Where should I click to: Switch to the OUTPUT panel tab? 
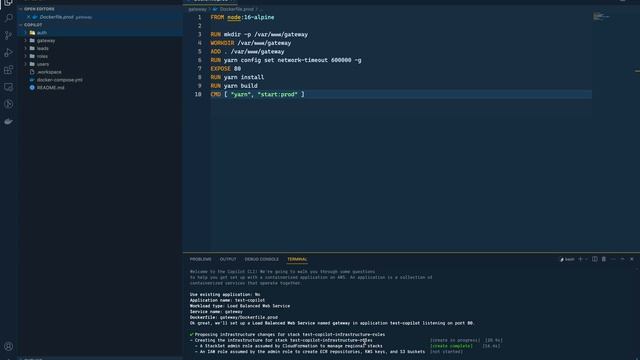click(x=228, y=259)
